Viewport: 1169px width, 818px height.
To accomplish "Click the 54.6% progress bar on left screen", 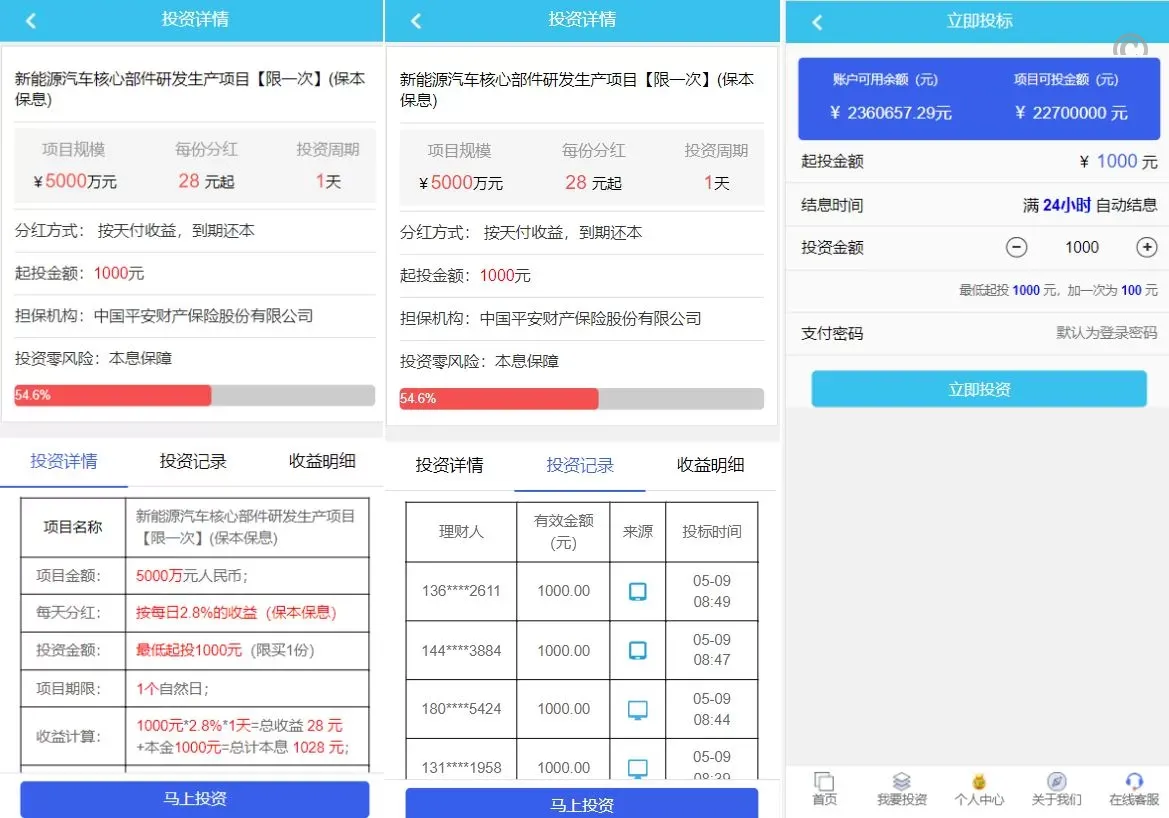I will 194,395.
